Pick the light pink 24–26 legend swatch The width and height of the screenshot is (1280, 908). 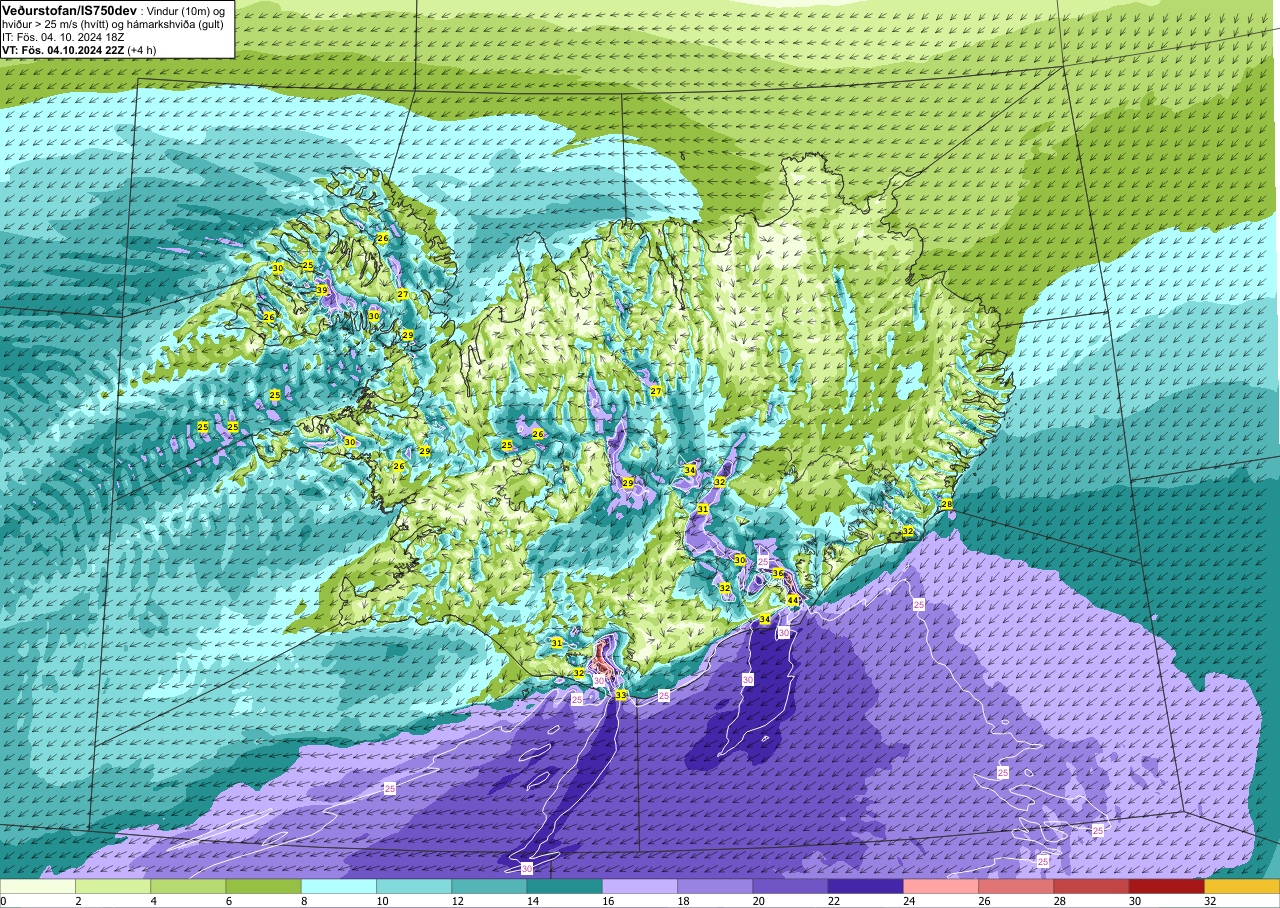(941, 887)
